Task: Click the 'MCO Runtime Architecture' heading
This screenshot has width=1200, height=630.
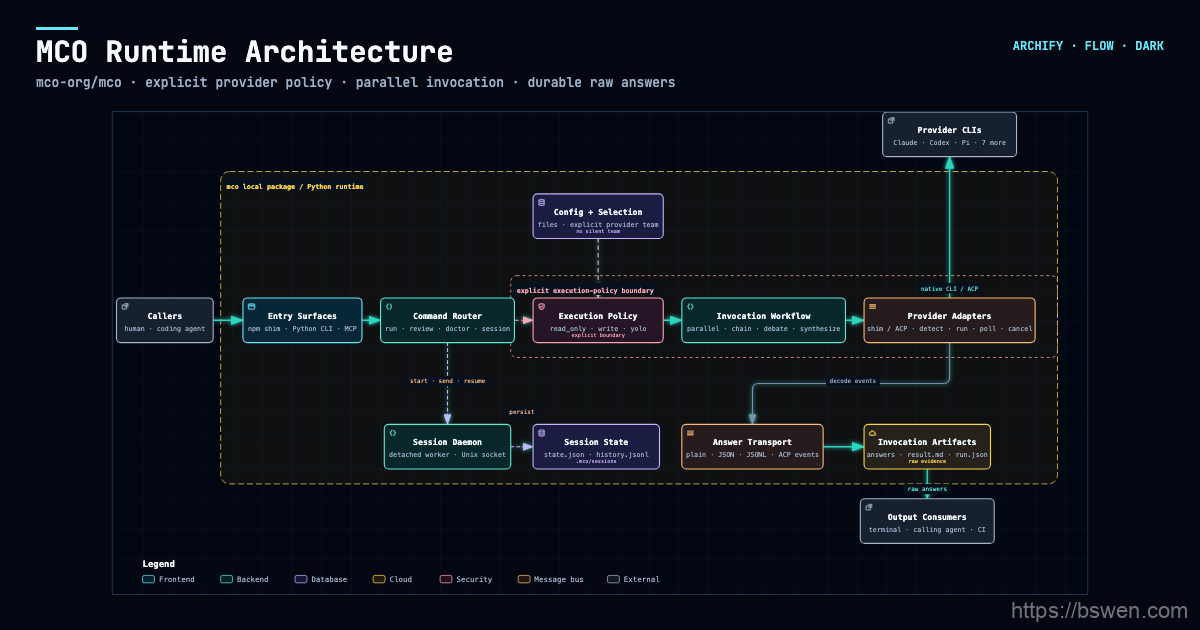Action: tap(244, 51)
